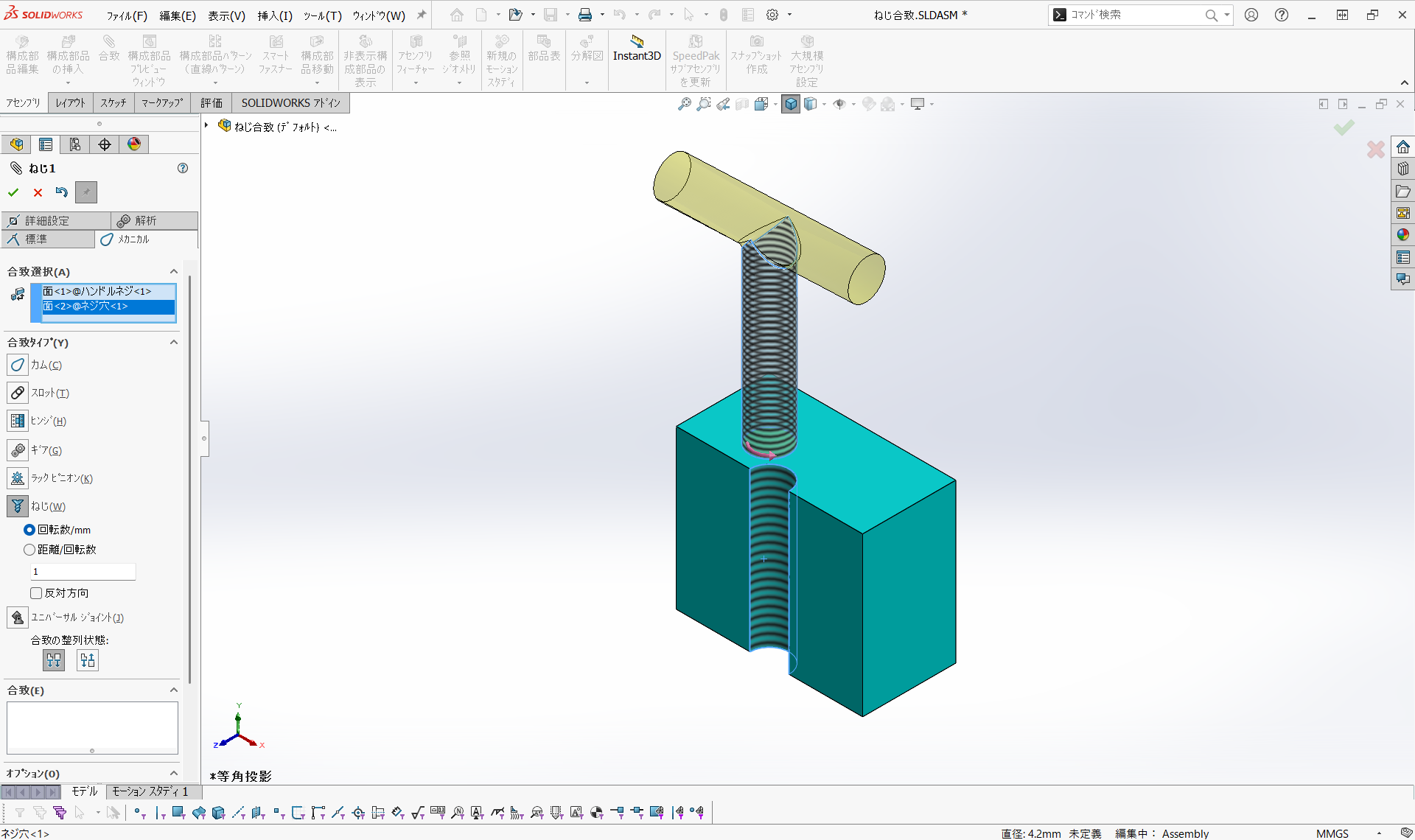
Task: Enable the 反対方向 checkbox
Action: click(x=36, y=593)
